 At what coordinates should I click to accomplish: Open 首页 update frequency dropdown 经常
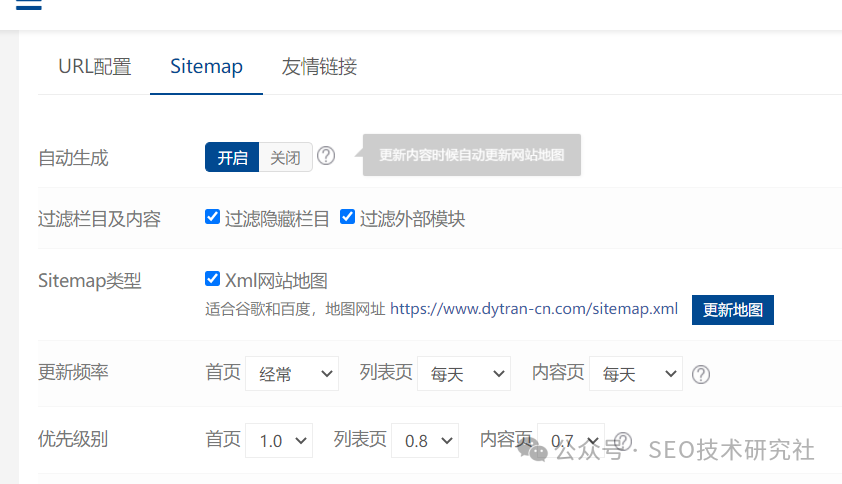[x=292, y=373]
